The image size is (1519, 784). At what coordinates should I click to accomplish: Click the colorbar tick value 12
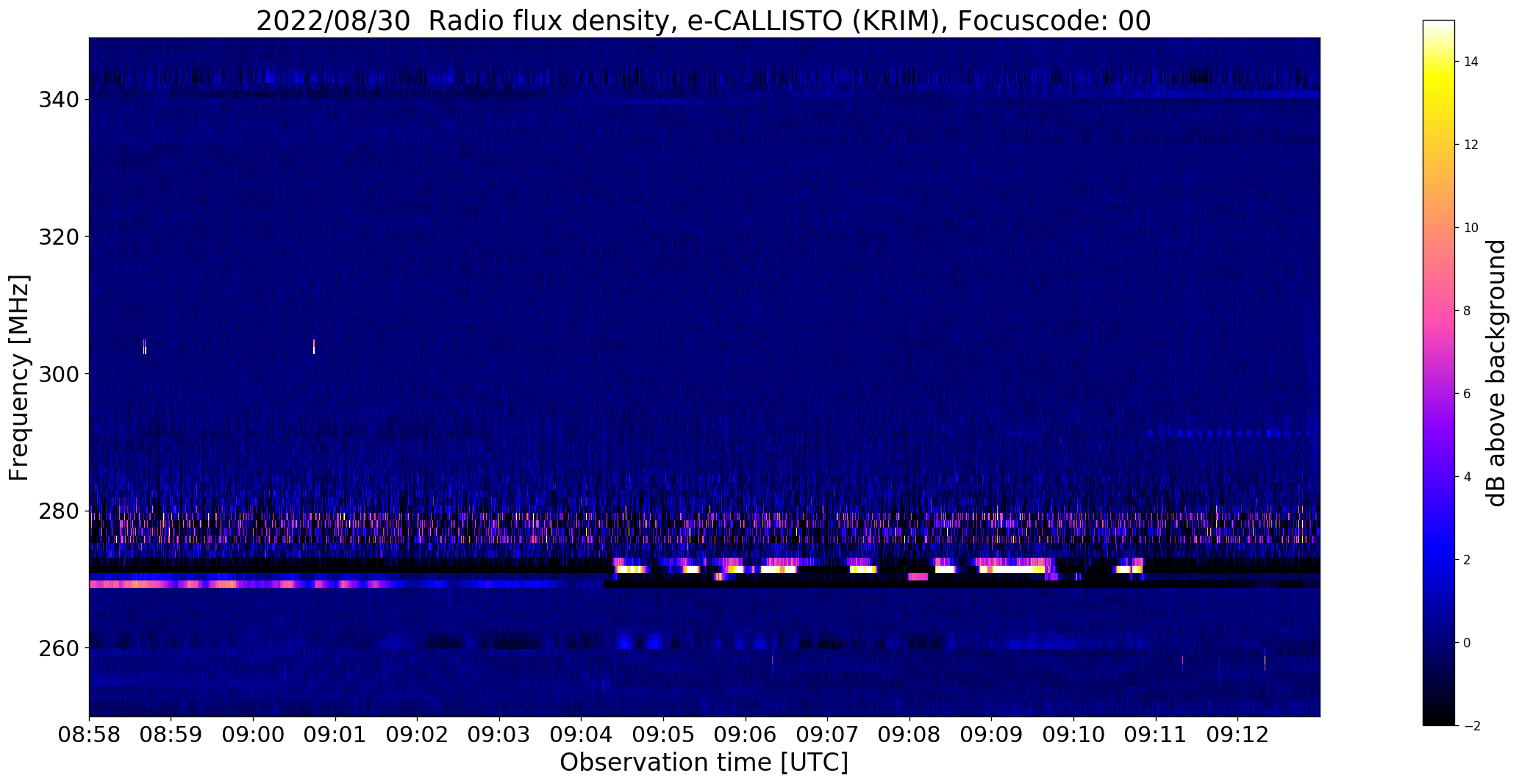[1471, 145]
